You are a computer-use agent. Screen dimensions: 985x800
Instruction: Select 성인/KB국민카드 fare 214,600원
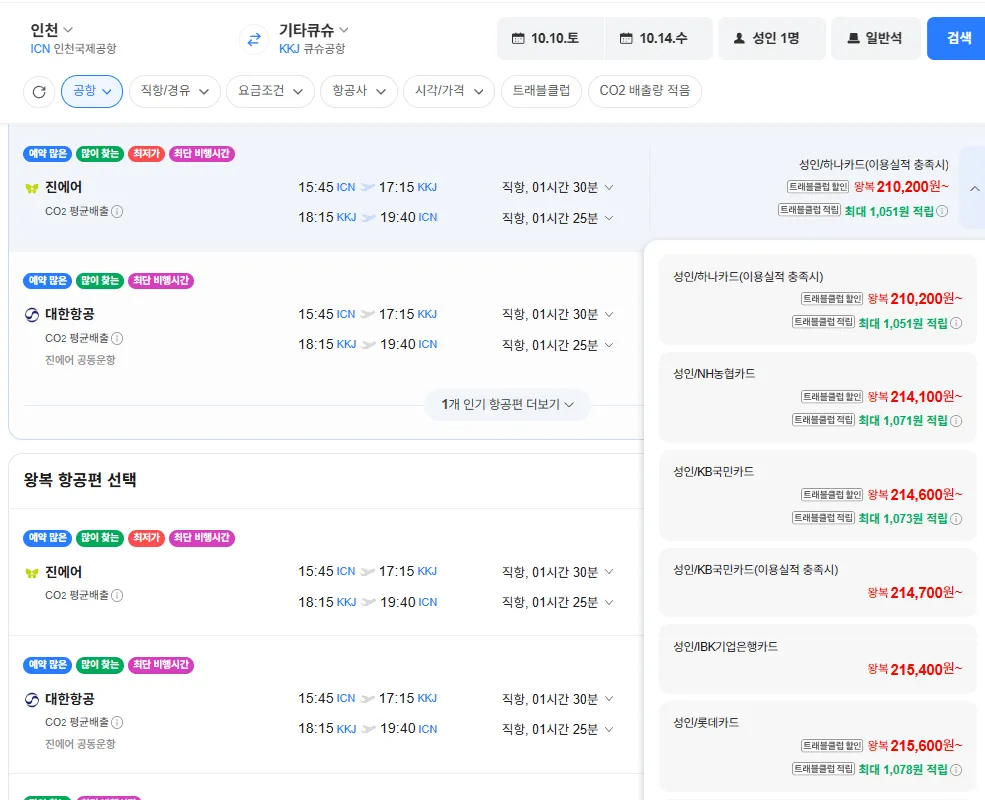point(817,495)
